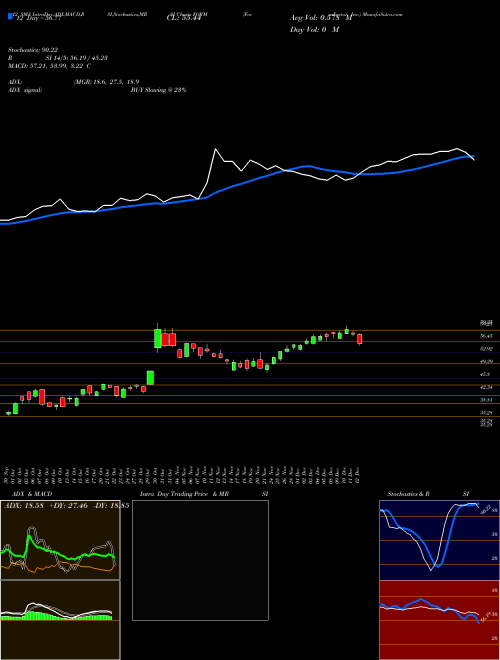The image size is (500, 660).
Task: Click the ADX +DY -DY header readout
Action: [x=66, y=505]
